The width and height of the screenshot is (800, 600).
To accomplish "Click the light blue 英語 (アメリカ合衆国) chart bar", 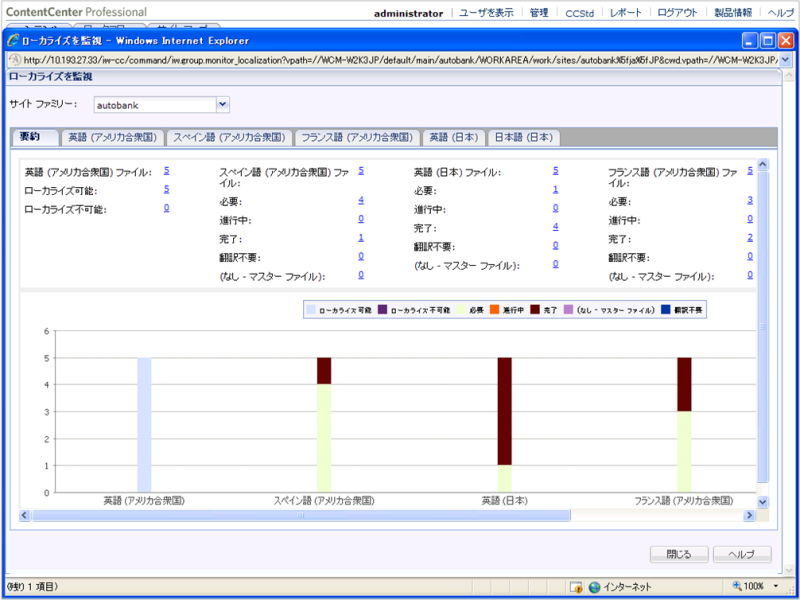I will click(x=144, y=425).
